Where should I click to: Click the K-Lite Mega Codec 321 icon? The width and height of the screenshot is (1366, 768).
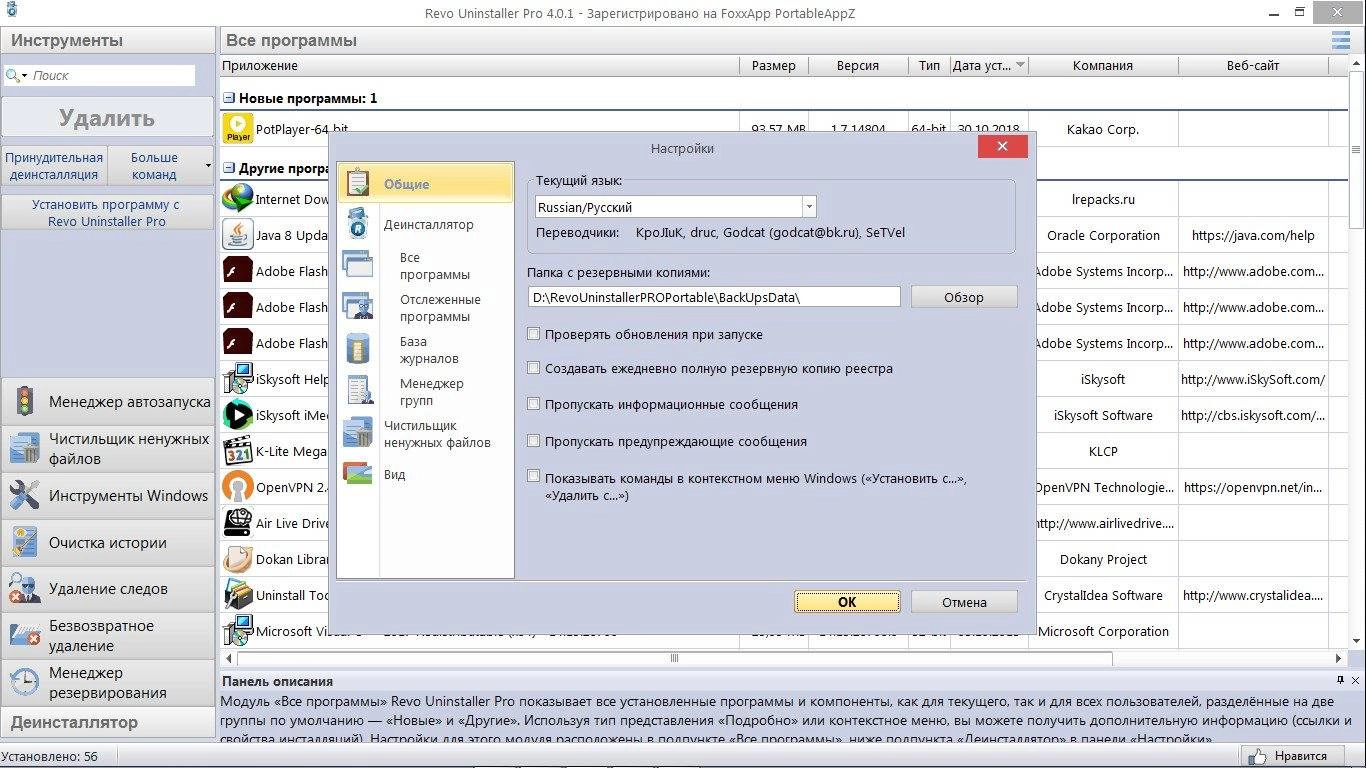[238, 451]
